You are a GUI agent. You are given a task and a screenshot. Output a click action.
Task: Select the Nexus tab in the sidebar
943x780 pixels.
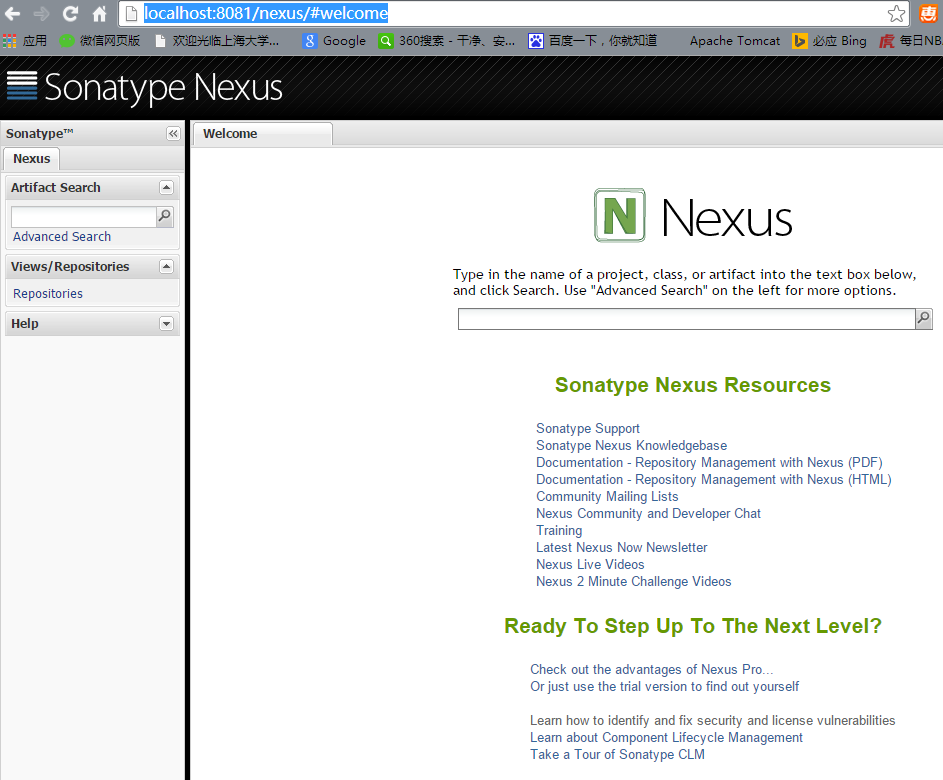(31, 158)
